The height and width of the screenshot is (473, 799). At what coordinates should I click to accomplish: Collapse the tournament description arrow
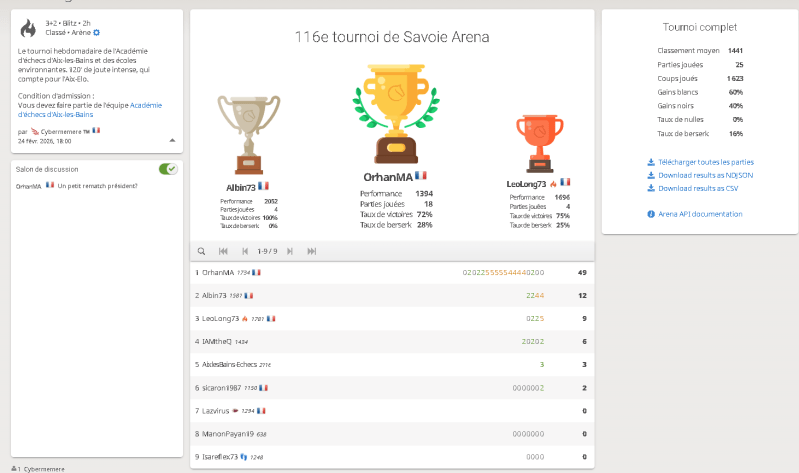171,140
